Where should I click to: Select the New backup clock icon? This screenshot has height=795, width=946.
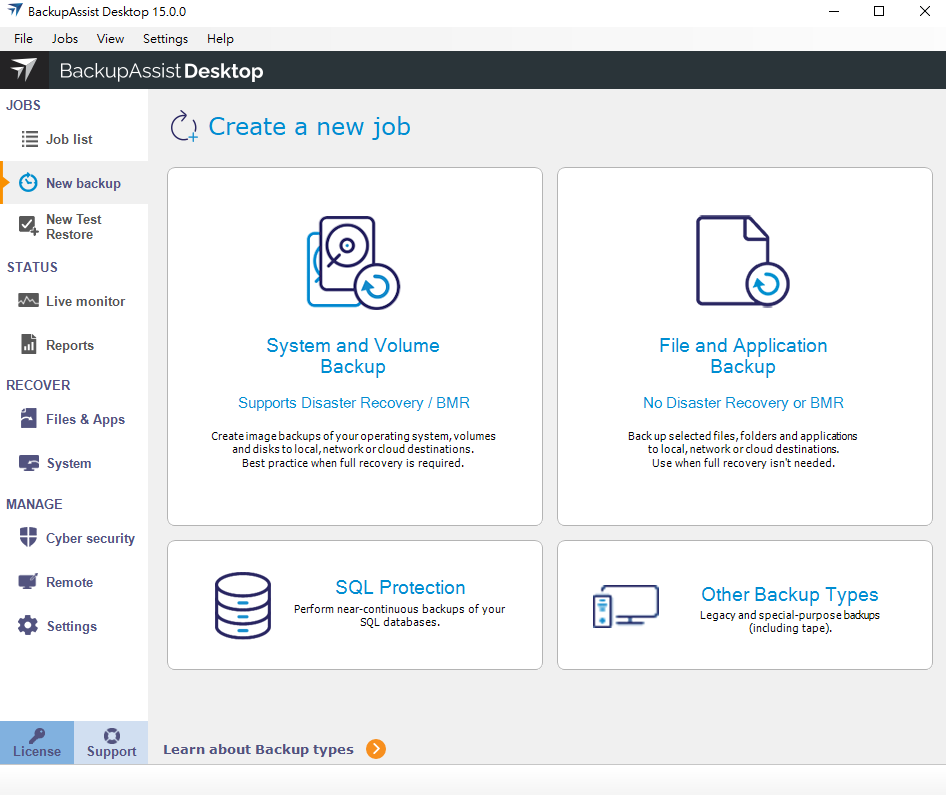(29, 183)
